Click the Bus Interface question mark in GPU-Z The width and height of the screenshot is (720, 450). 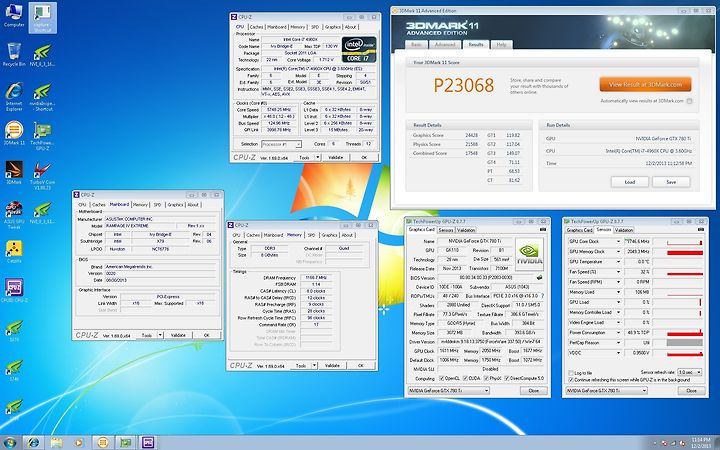pyautogui.click(x=542, y=296)
